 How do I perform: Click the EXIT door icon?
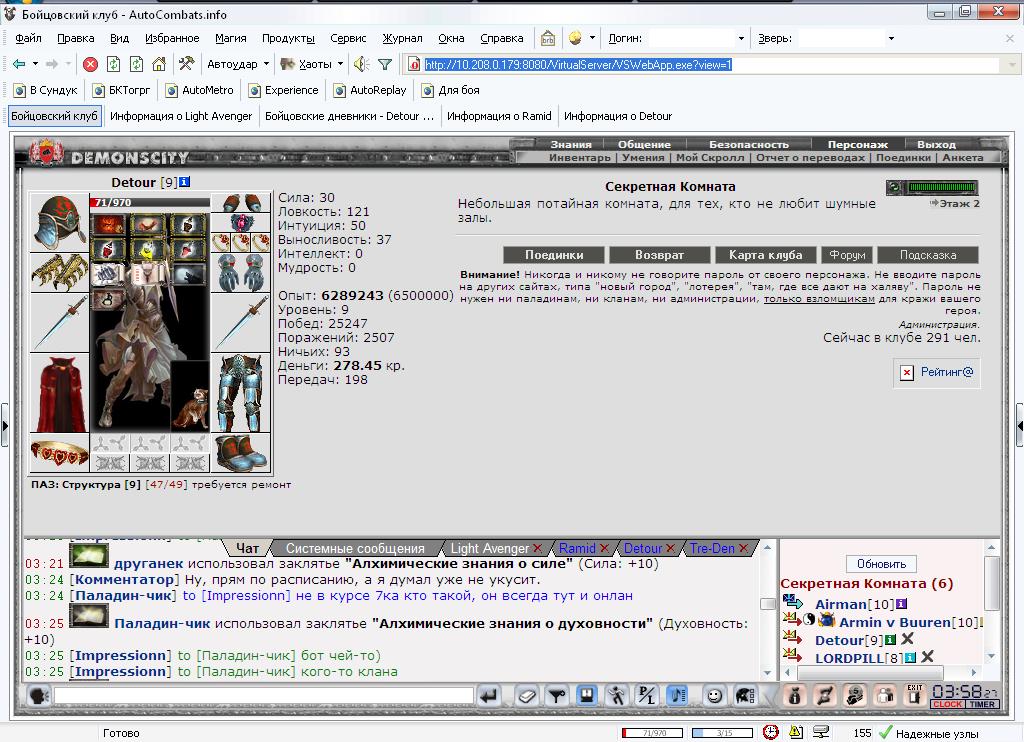coord(915,695)
